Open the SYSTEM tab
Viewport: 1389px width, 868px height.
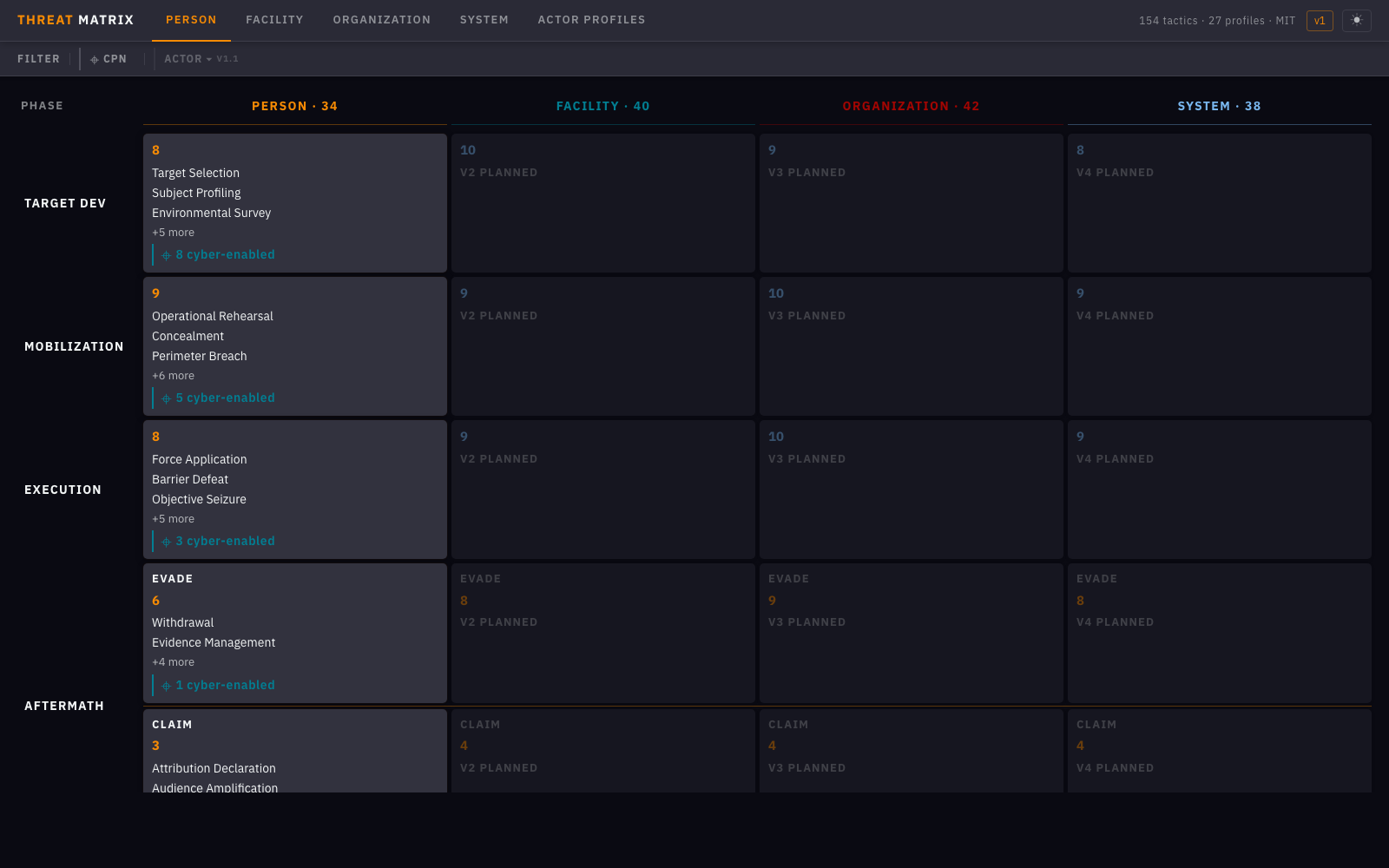484,20
